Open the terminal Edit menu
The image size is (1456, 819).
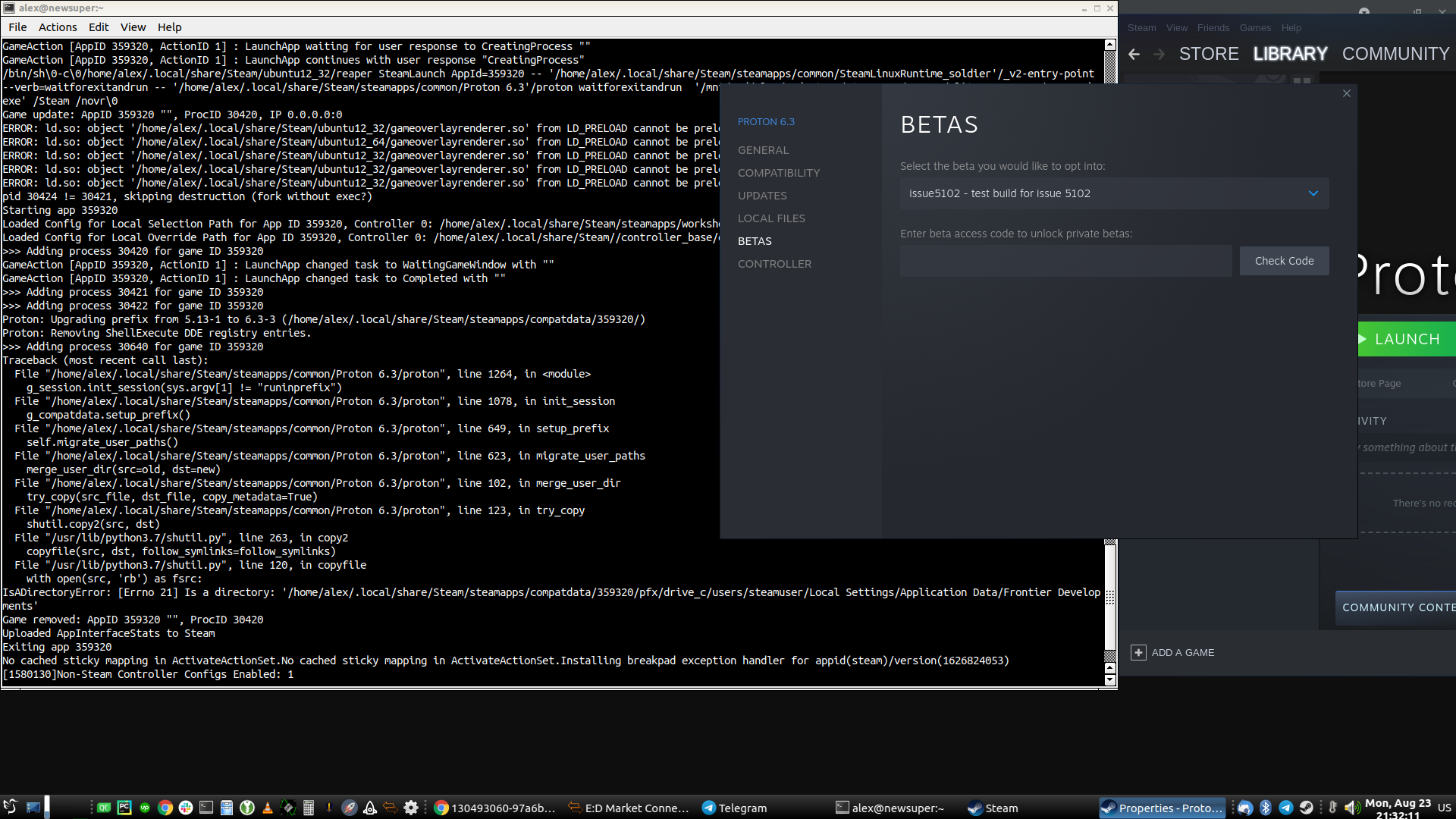point(99,27)
